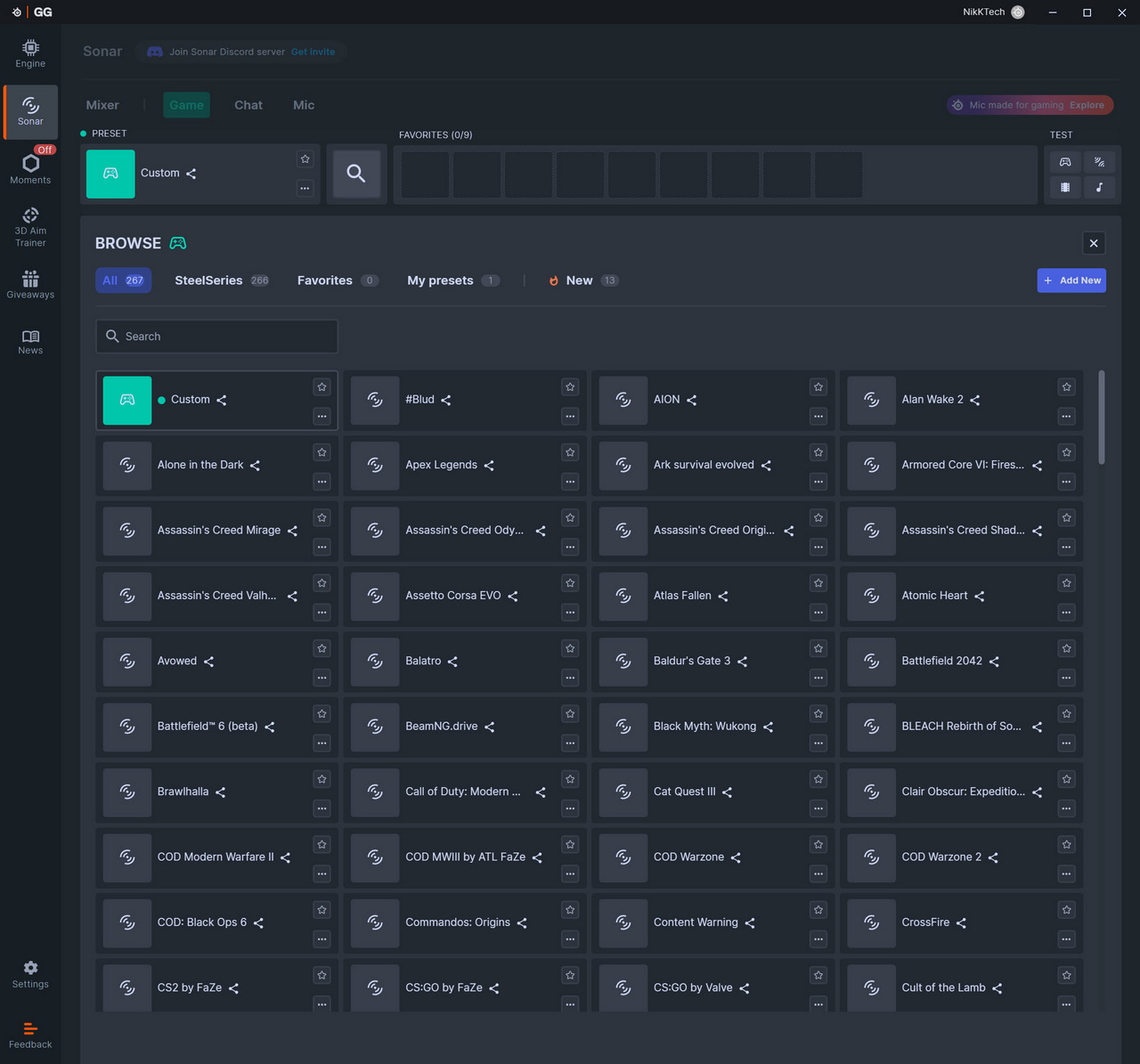1140x1064 pixels.
Task: Open more options for AION preset
Action: point(818,416)
